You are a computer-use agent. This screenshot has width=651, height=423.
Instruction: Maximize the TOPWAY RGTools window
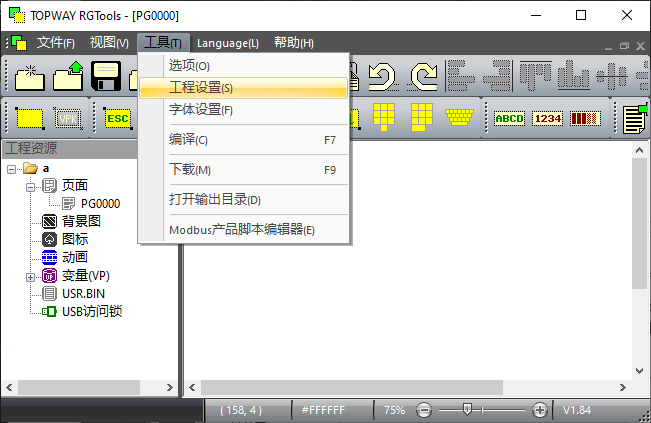tap(581, 15)
